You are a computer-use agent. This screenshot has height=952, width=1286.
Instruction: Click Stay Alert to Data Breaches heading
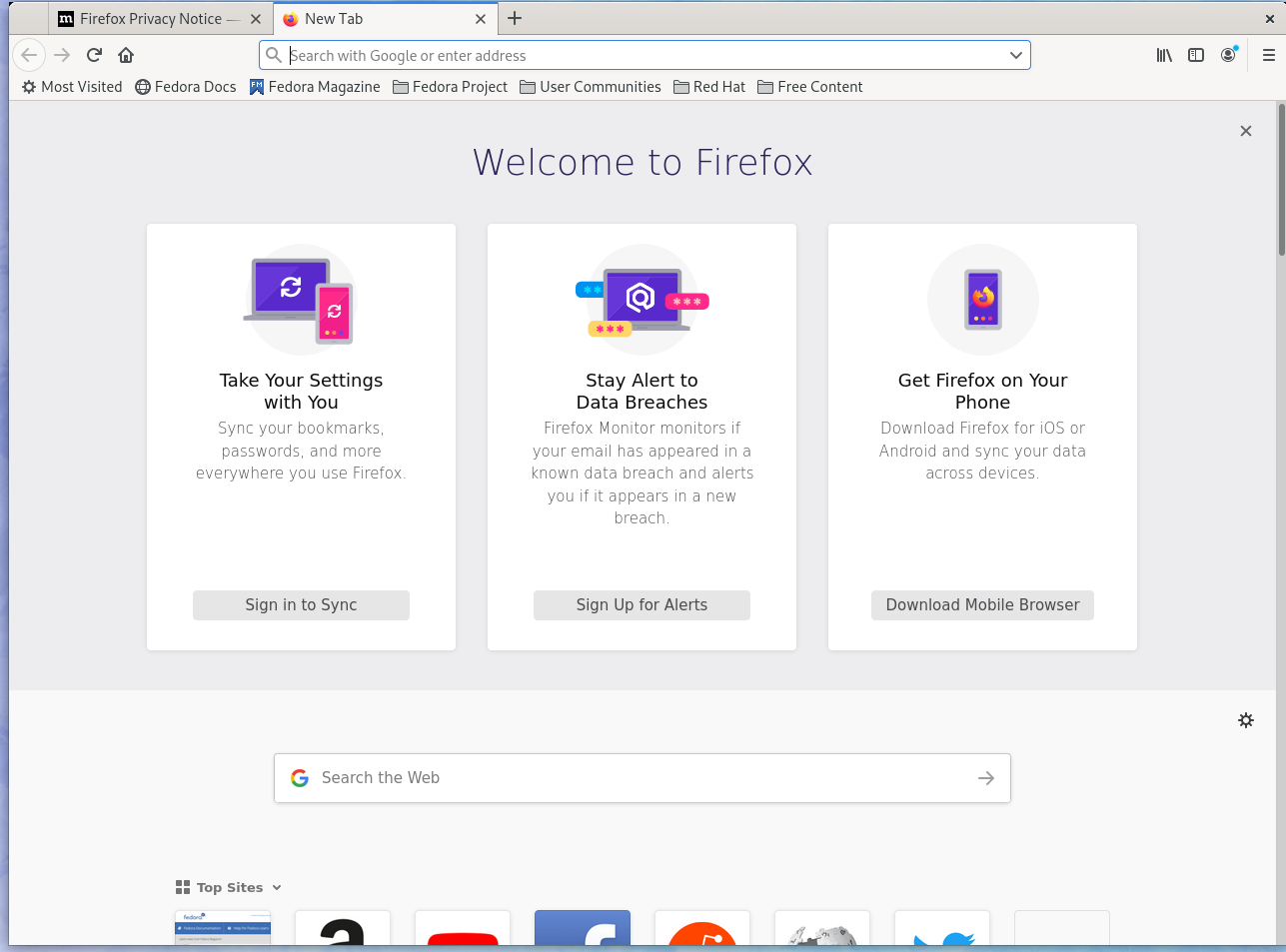[x=642, y=392]
